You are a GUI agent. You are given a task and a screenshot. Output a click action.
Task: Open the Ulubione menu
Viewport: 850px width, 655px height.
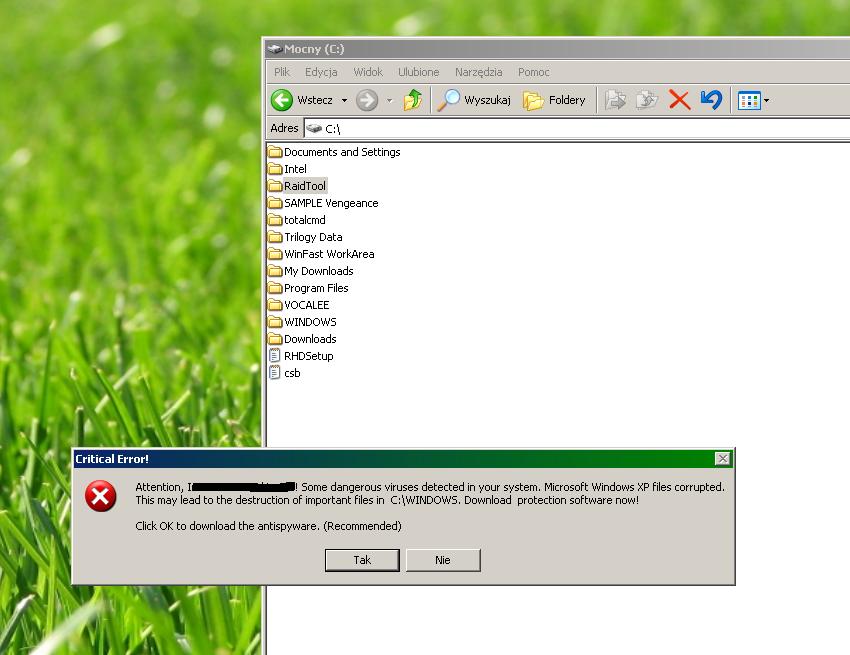point(418,72)
